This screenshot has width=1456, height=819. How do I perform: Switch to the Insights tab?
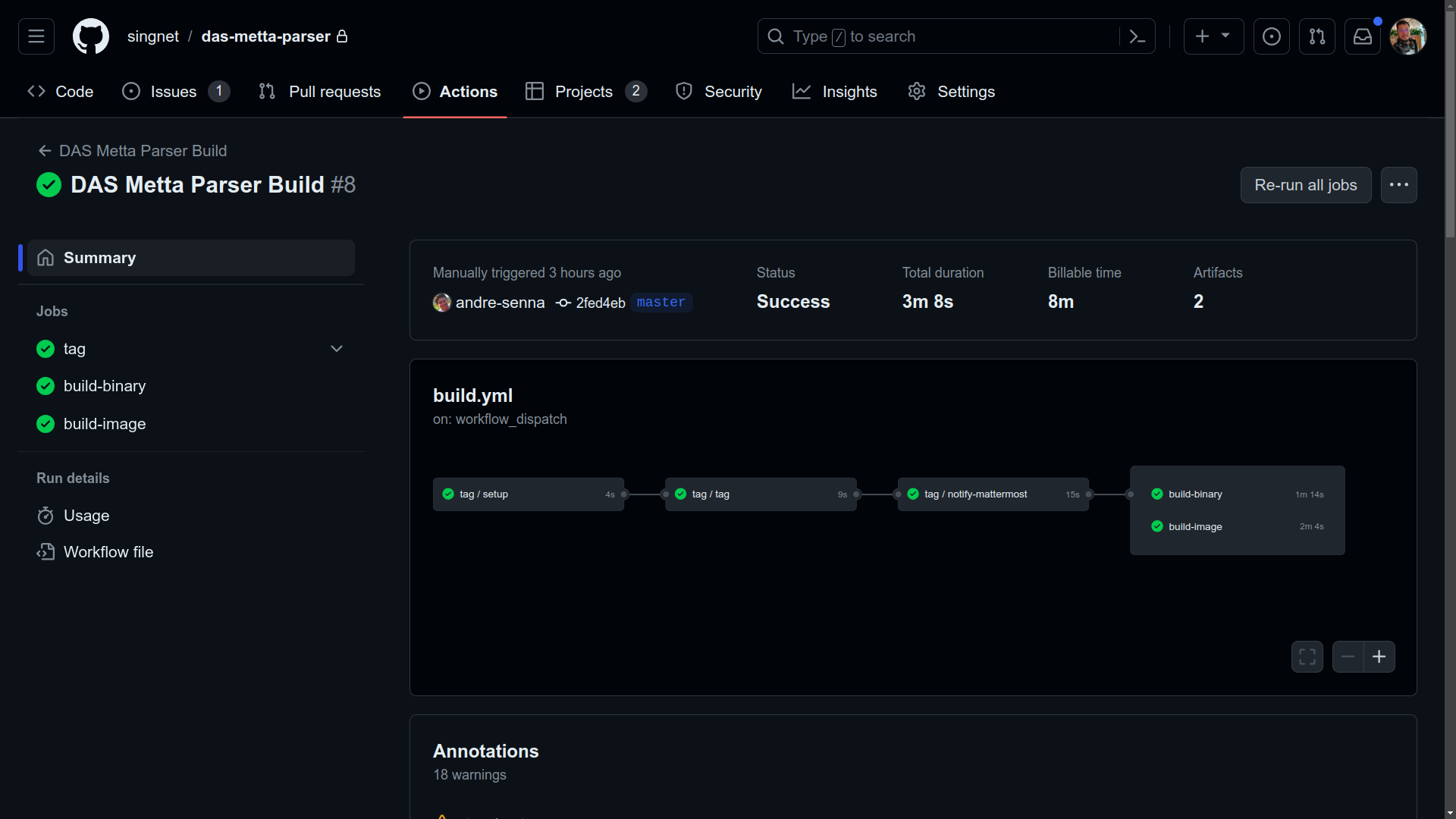pyautogui.click(x=835, y=92)
